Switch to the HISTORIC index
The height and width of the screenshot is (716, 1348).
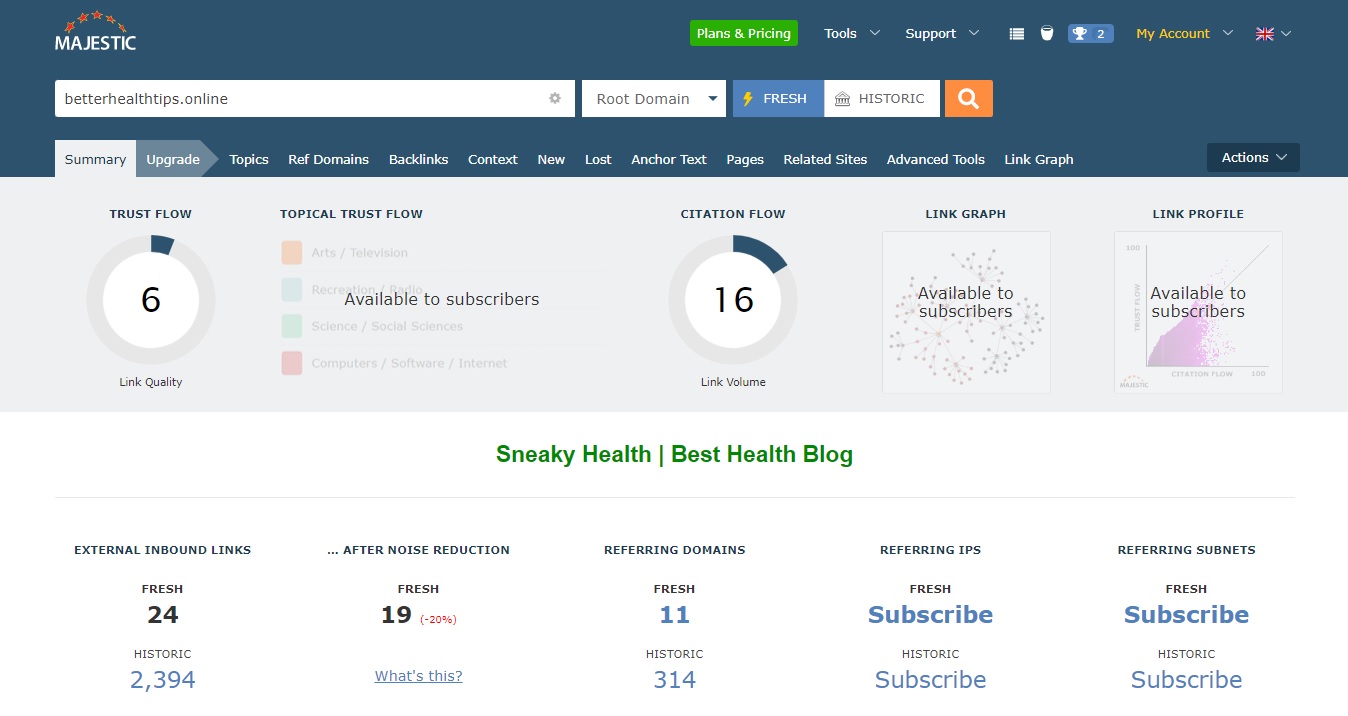point(882,98)
